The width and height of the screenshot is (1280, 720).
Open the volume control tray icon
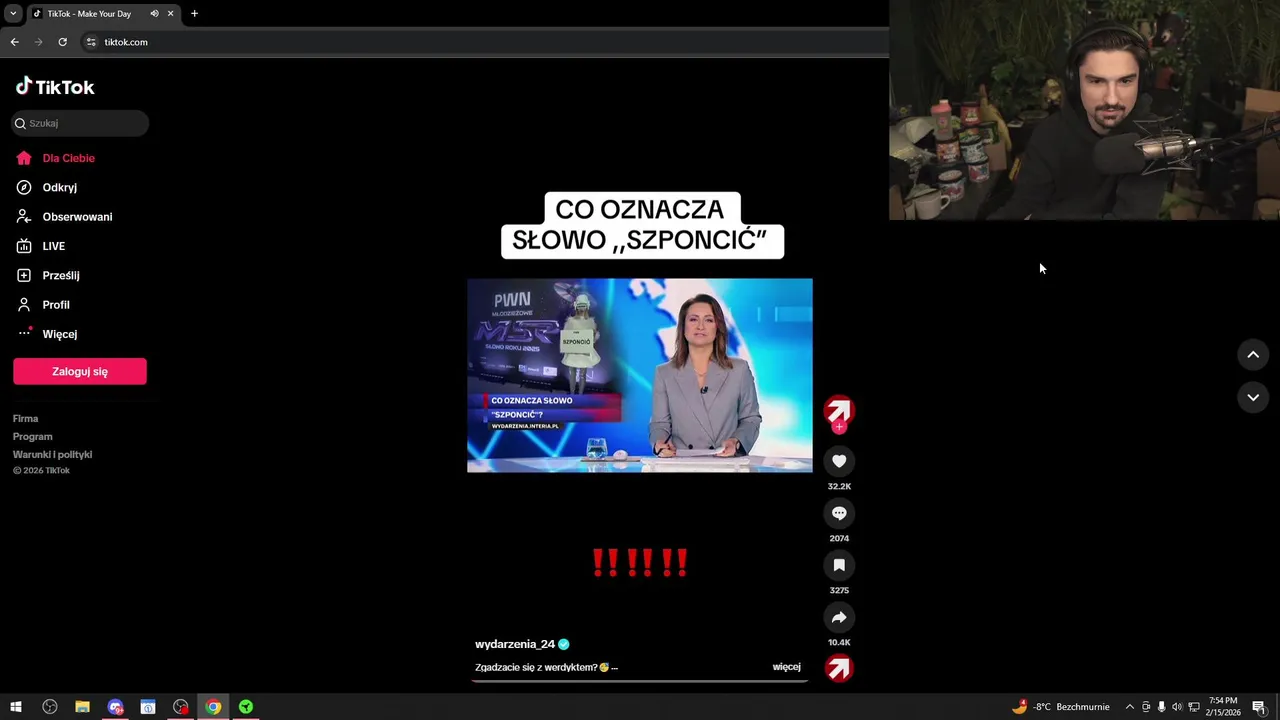click(1177, 707)
